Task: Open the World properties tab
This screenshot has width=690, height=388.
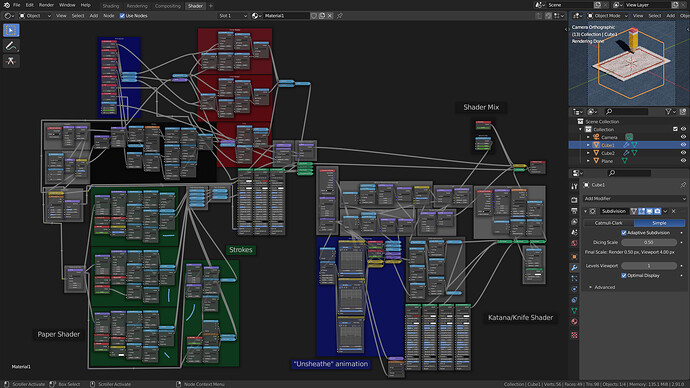Action: [574, 243]
